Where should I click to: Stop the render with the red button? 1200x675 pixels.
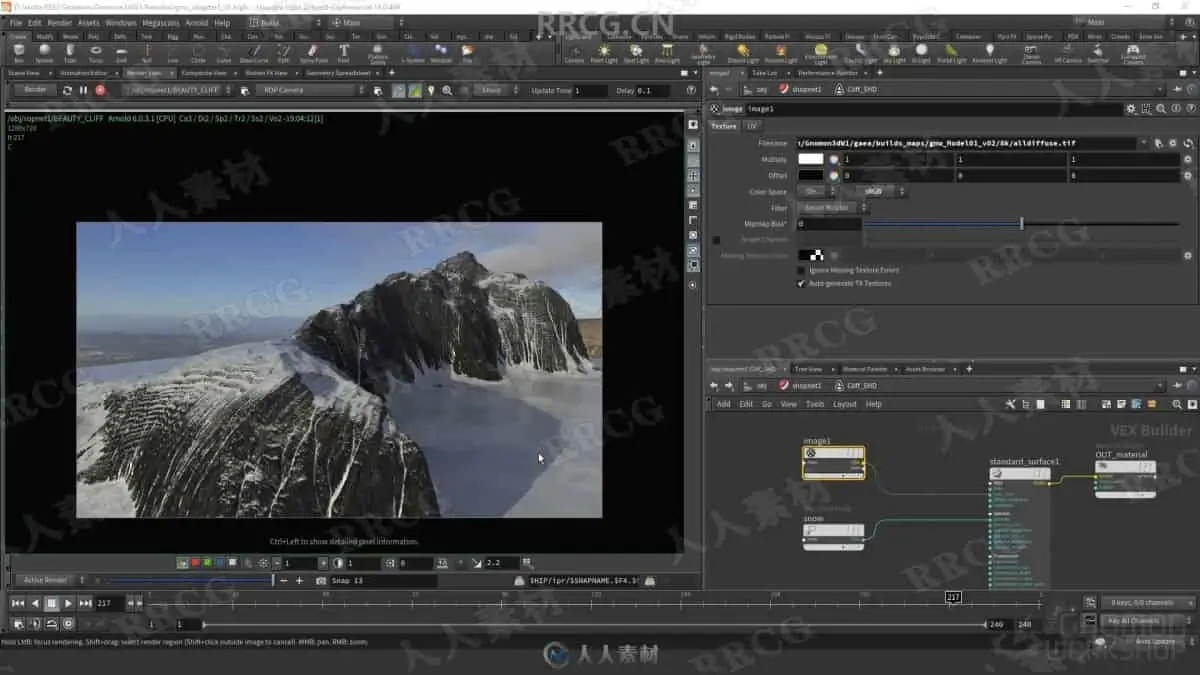(100, 90)
